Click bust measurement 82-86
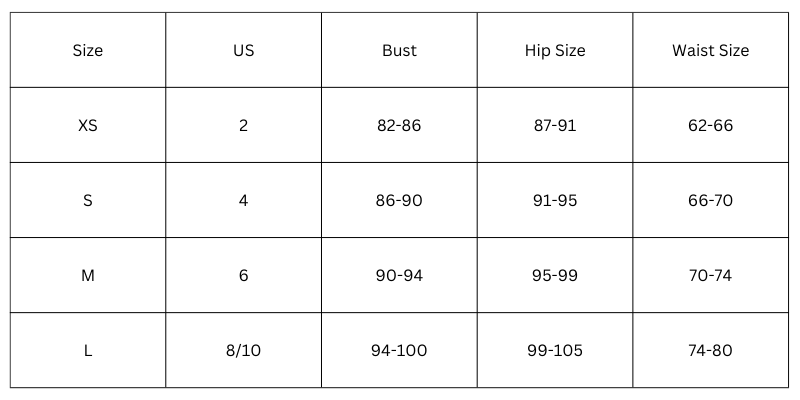 [399, 125]
